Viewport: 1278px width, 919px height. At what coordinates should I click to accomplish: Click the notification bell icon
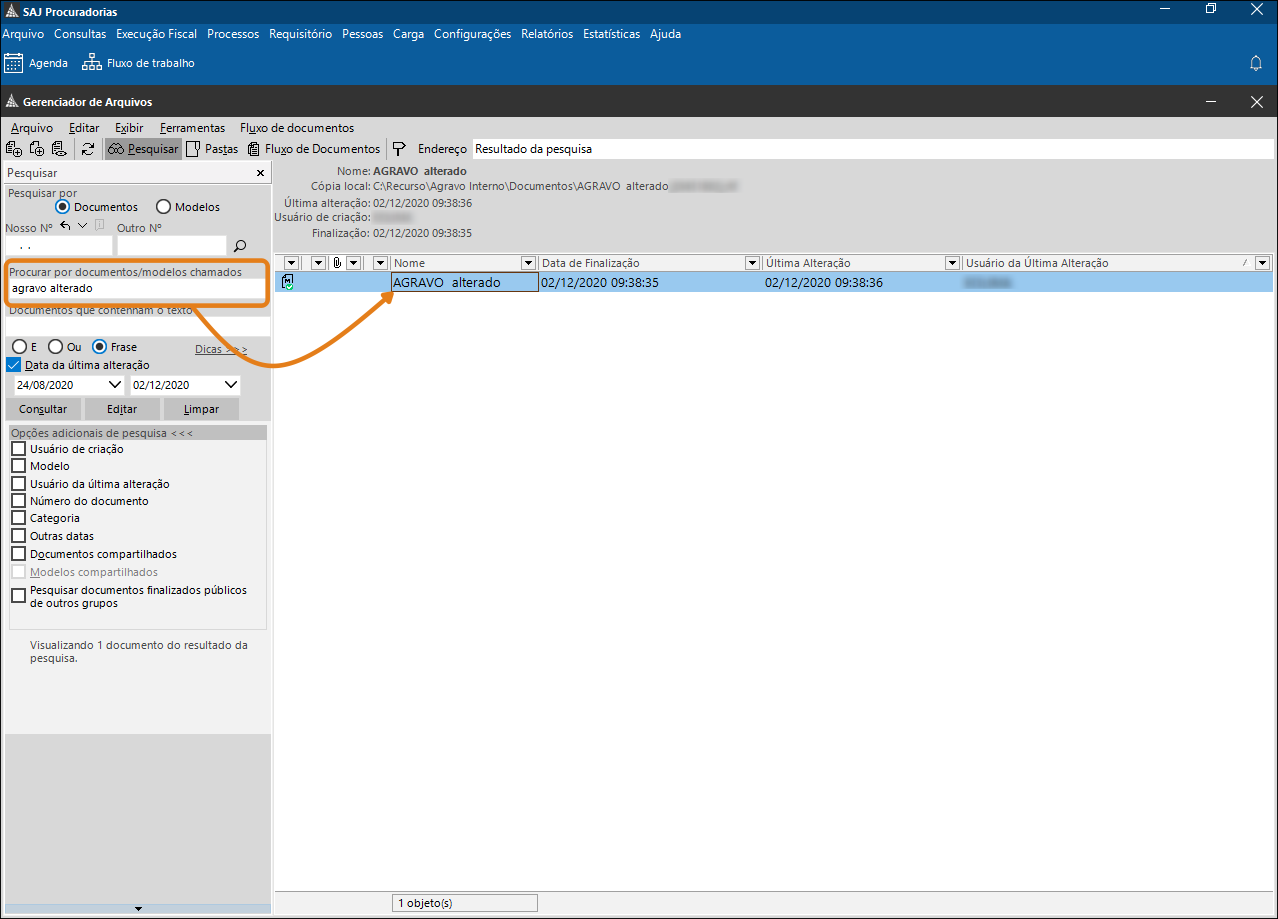tap(1256, 63)
